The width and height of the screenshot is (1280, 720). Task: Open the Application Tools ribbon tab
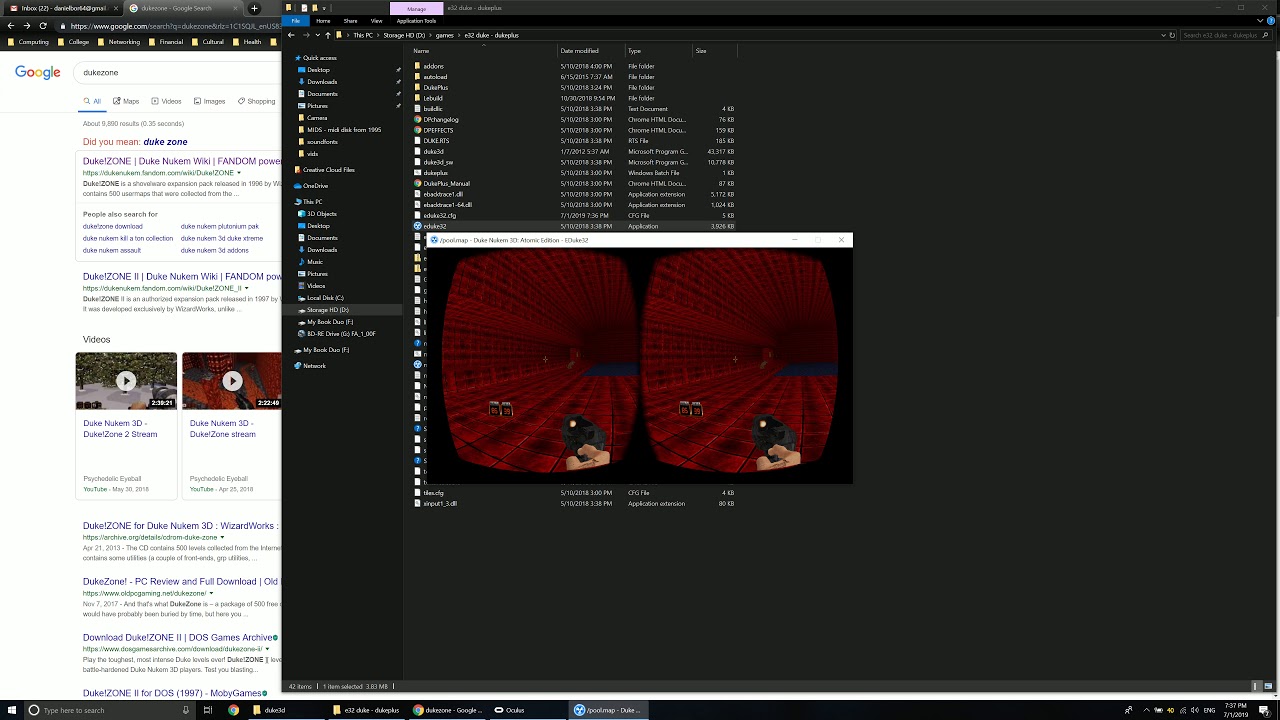coord(416,21)
